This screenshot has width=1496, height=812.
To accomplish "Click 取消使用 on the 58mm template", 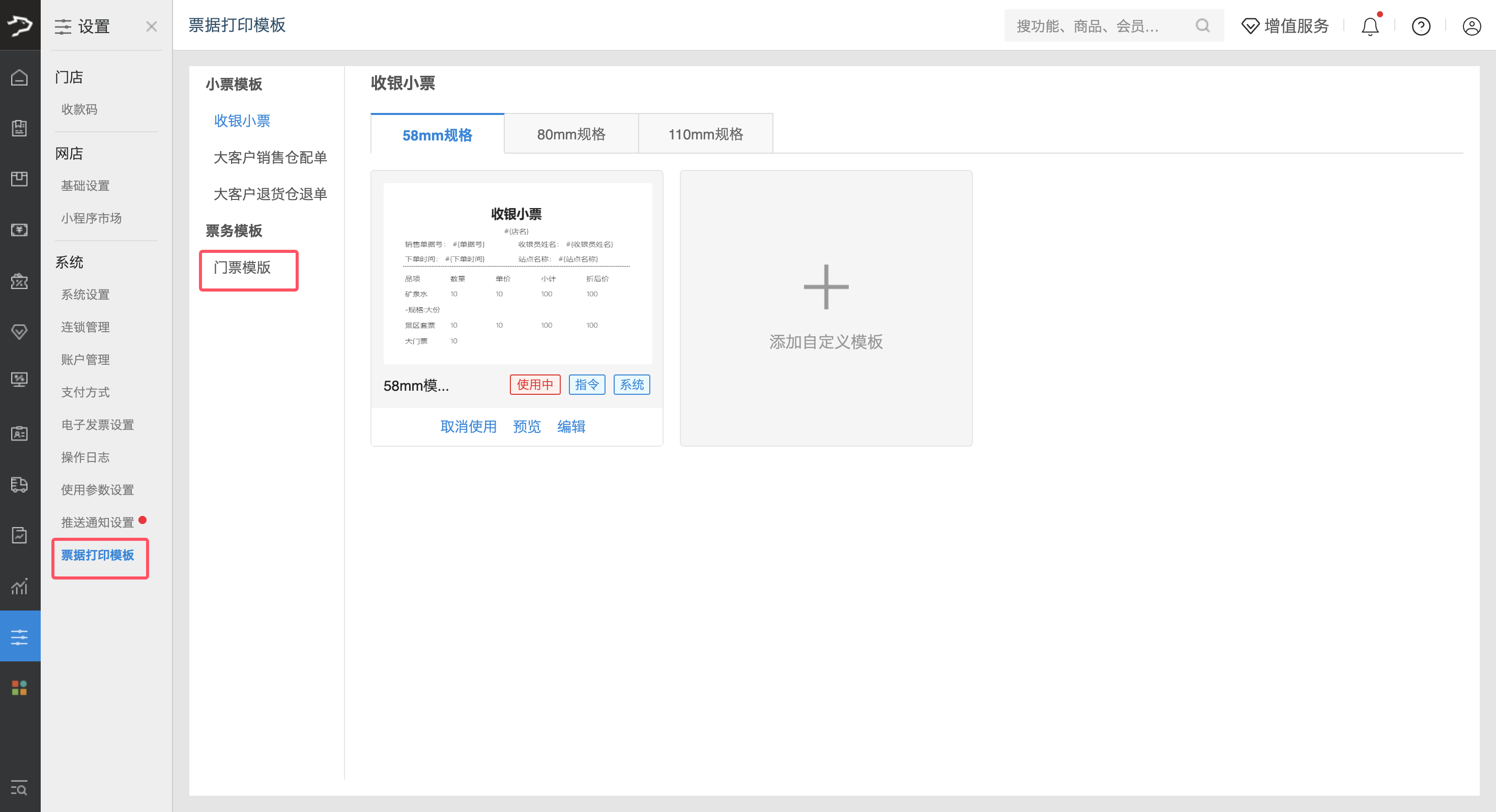I will tap(468, 426).
